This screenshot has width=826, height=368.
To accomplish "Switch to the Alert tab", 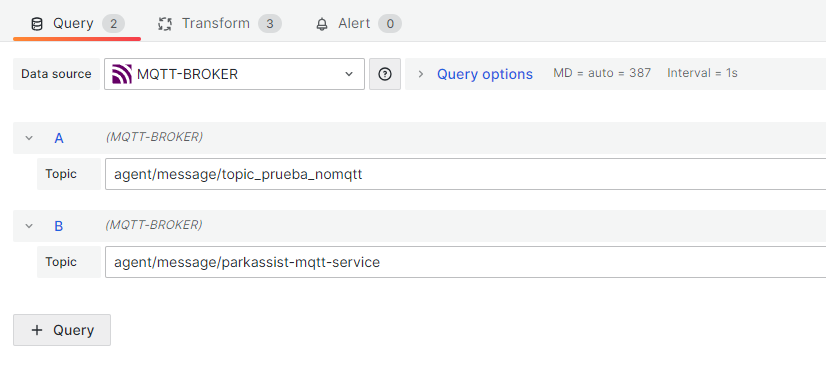I will 358,24.
